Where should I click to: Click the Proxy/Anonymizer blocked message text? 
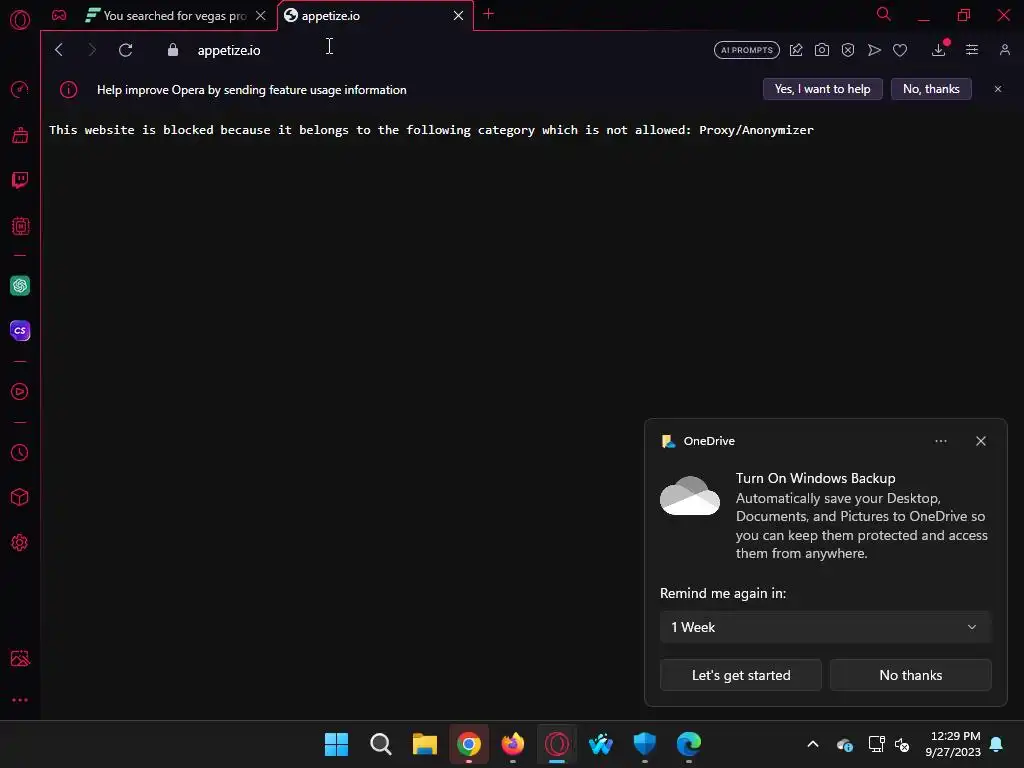(x=431, y=129)
